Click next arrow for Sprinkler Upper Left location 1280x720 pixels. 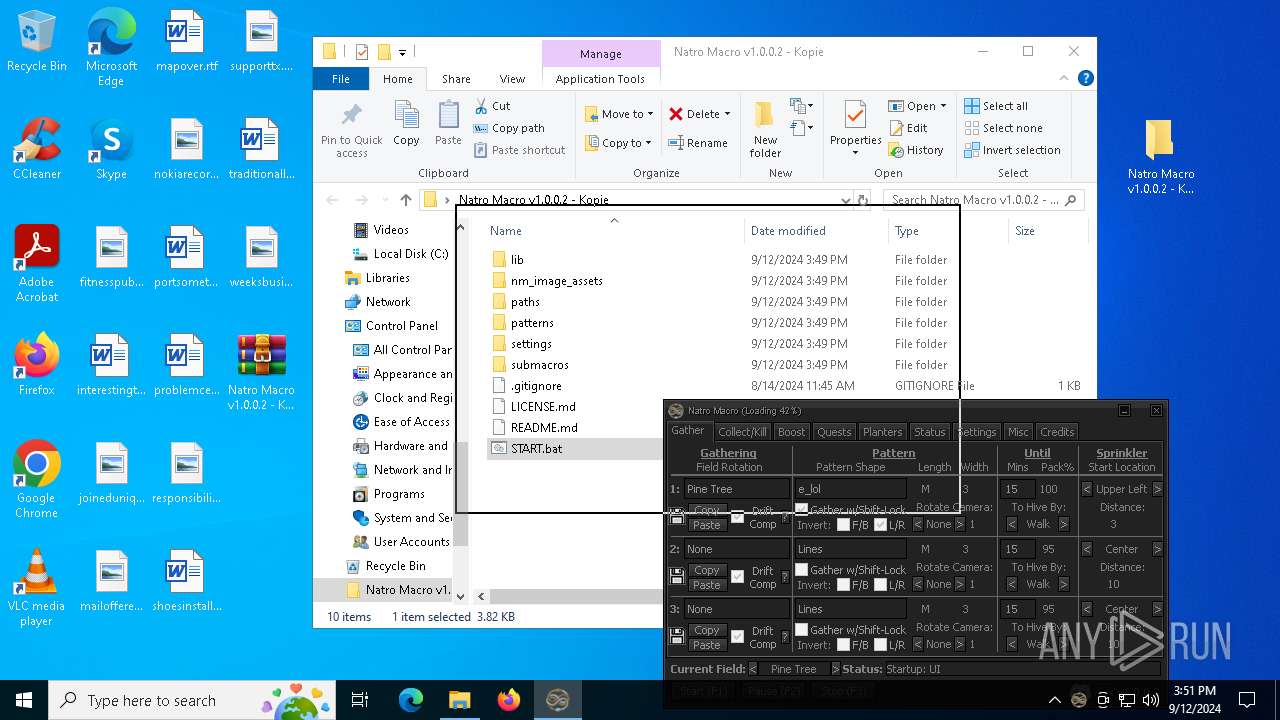(1157, 489)
